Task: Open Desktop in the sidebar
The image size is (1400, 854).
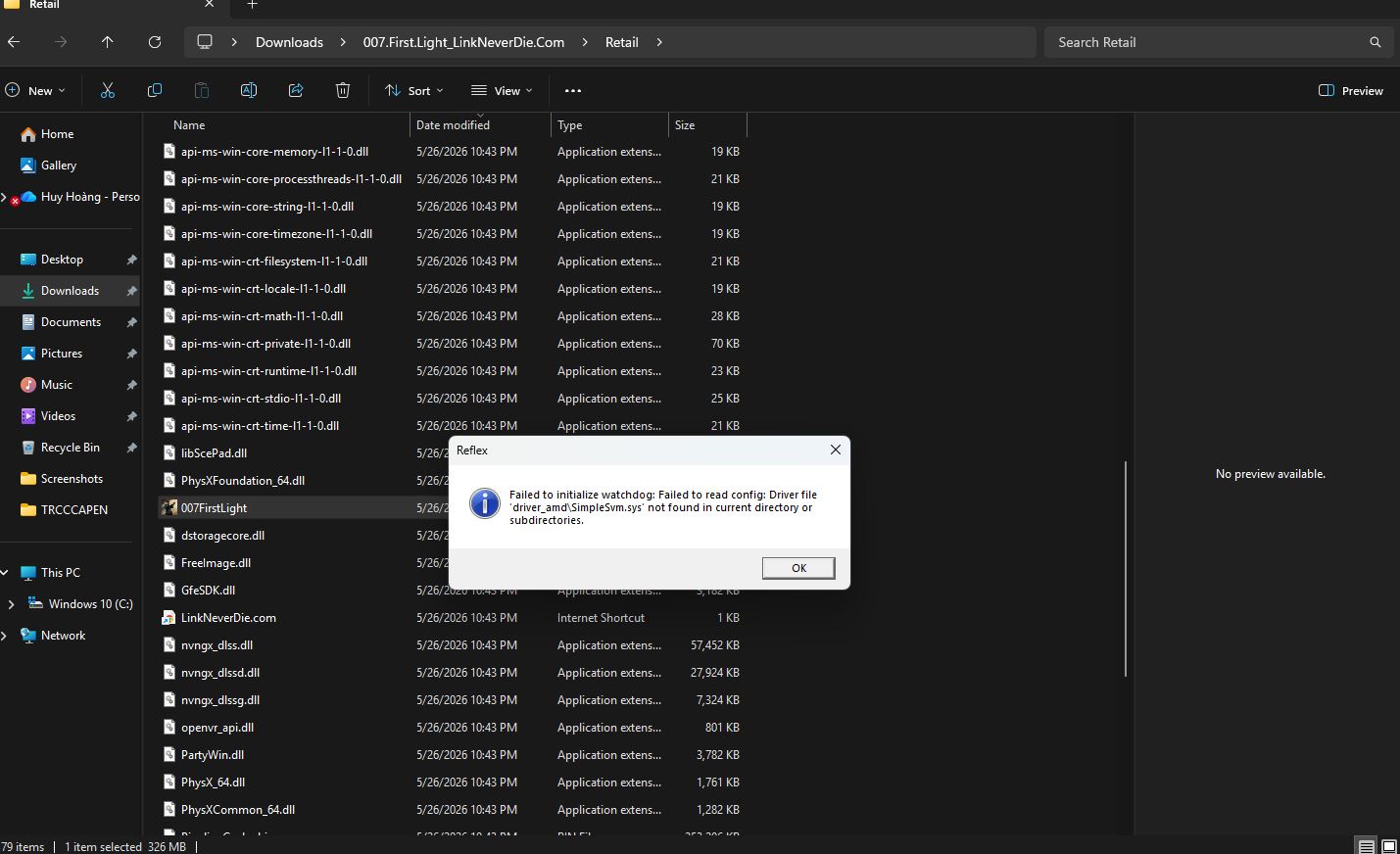Action: tap(62, 260)
